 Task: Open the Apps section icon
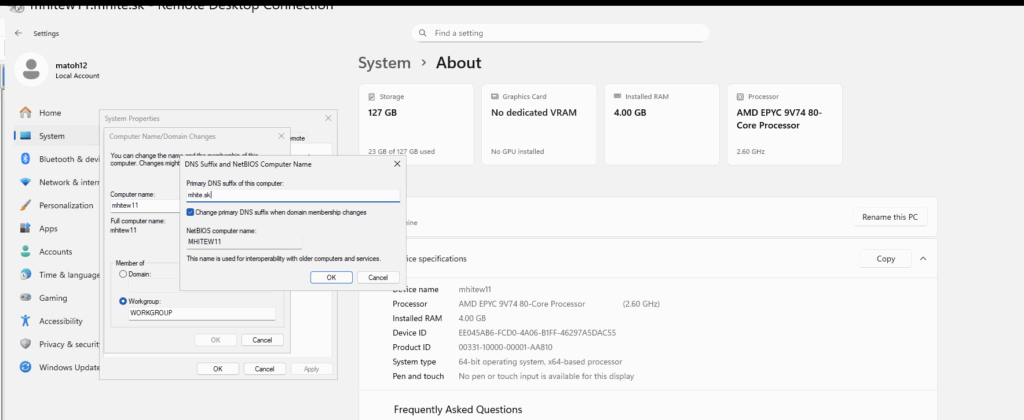(x=26, y=228)
